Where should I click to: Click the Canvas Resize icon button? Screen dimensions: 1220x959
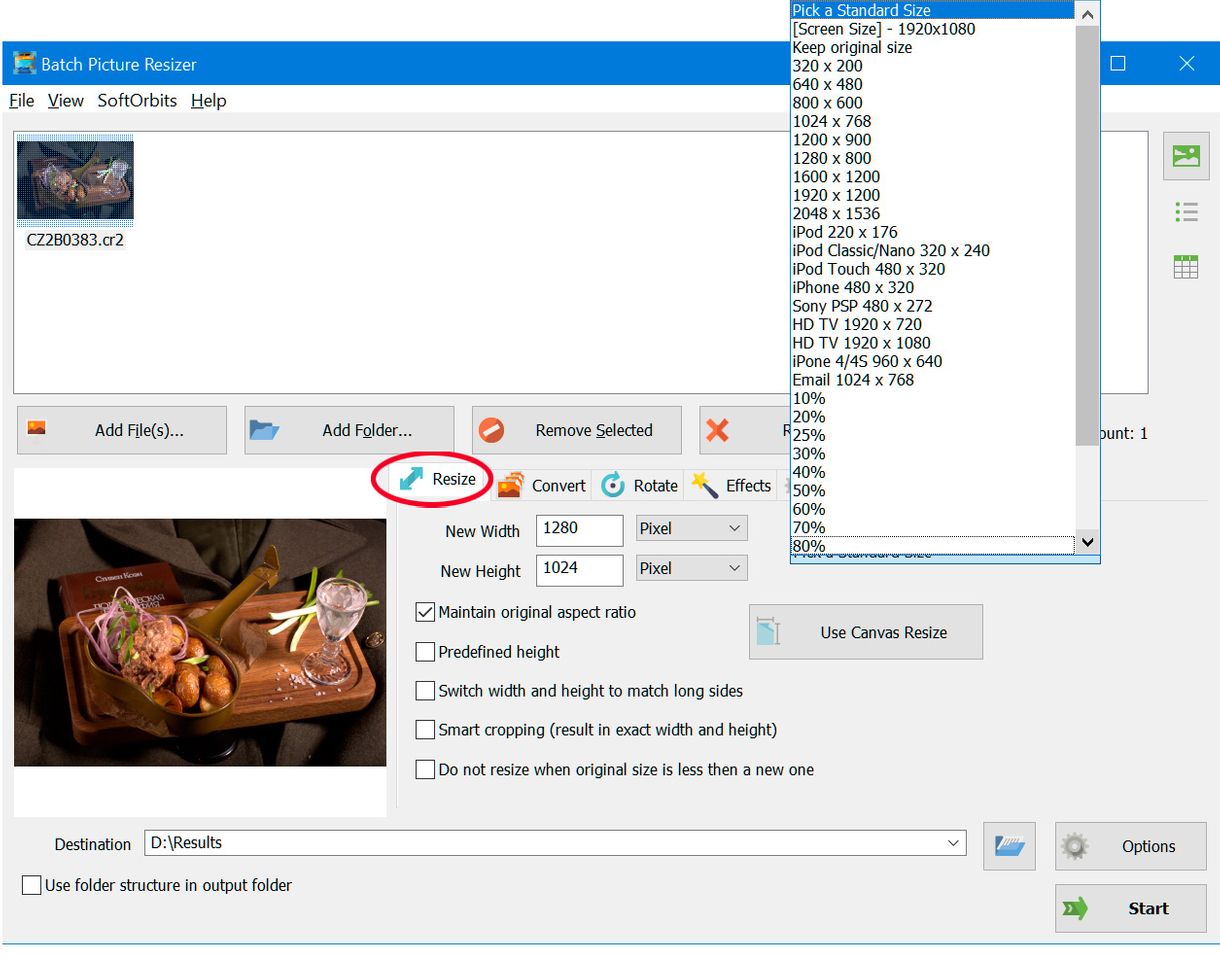point(768,632)
